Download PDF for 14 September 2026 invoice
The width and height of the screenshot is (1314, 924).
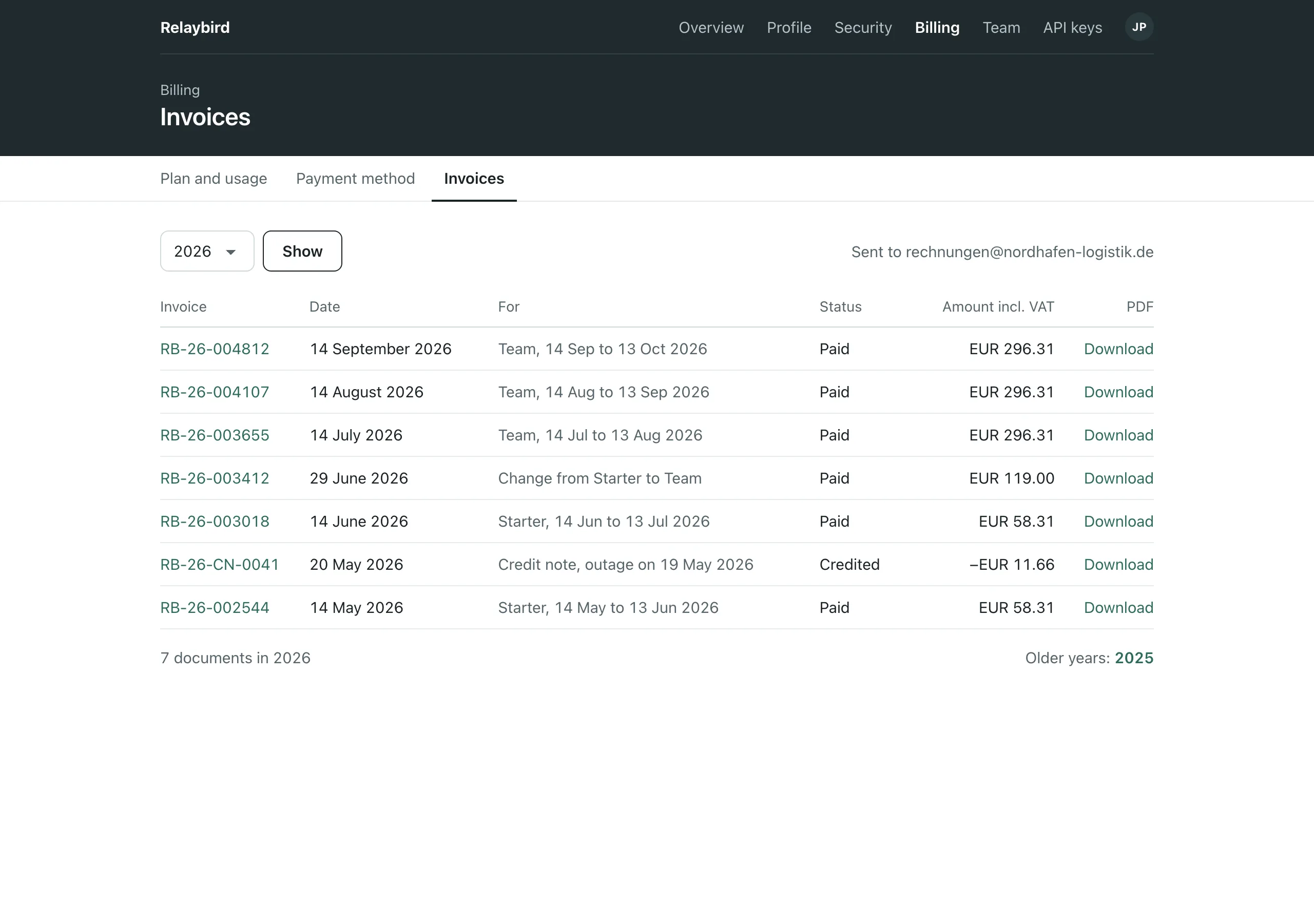(x=1118, y=349)
